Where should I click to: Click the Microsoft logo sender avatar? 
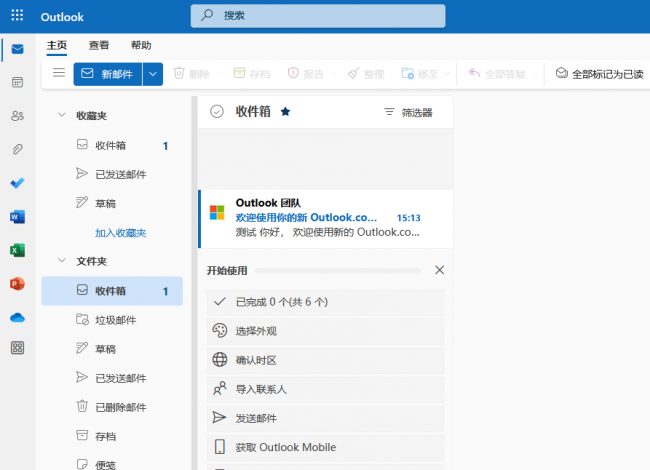point(217,212)
